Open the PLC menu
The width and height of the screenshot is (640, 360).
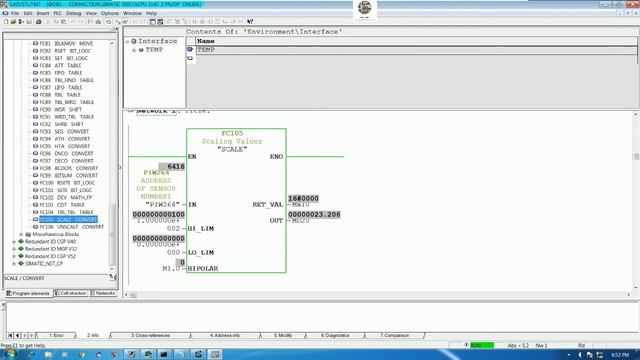click(x=58, y=13)
